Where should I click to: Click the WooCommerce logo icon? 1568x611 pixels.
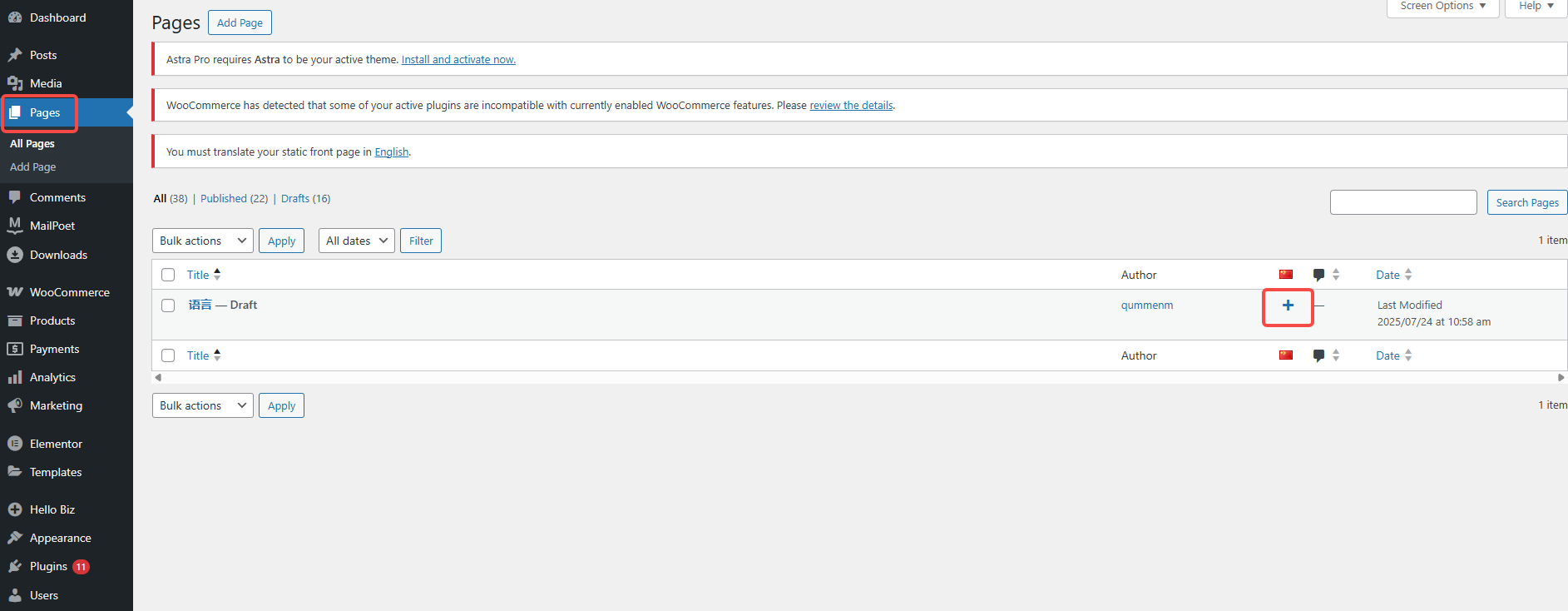pyautogui.click(x=15, y=292)
